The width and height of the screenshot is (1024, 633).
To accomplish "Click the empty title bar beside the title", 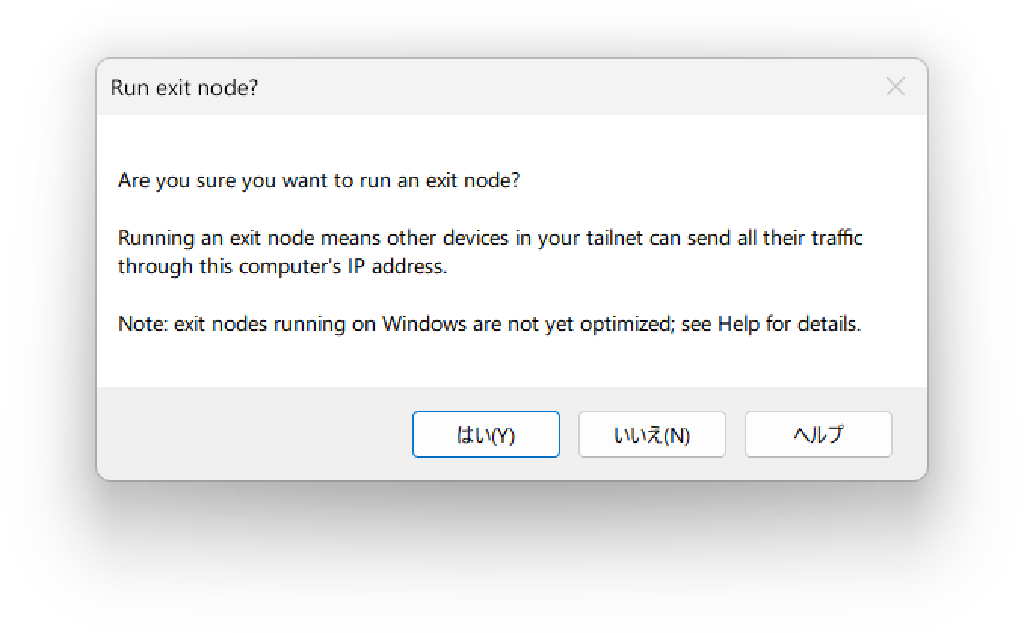I will pos(560,88).
